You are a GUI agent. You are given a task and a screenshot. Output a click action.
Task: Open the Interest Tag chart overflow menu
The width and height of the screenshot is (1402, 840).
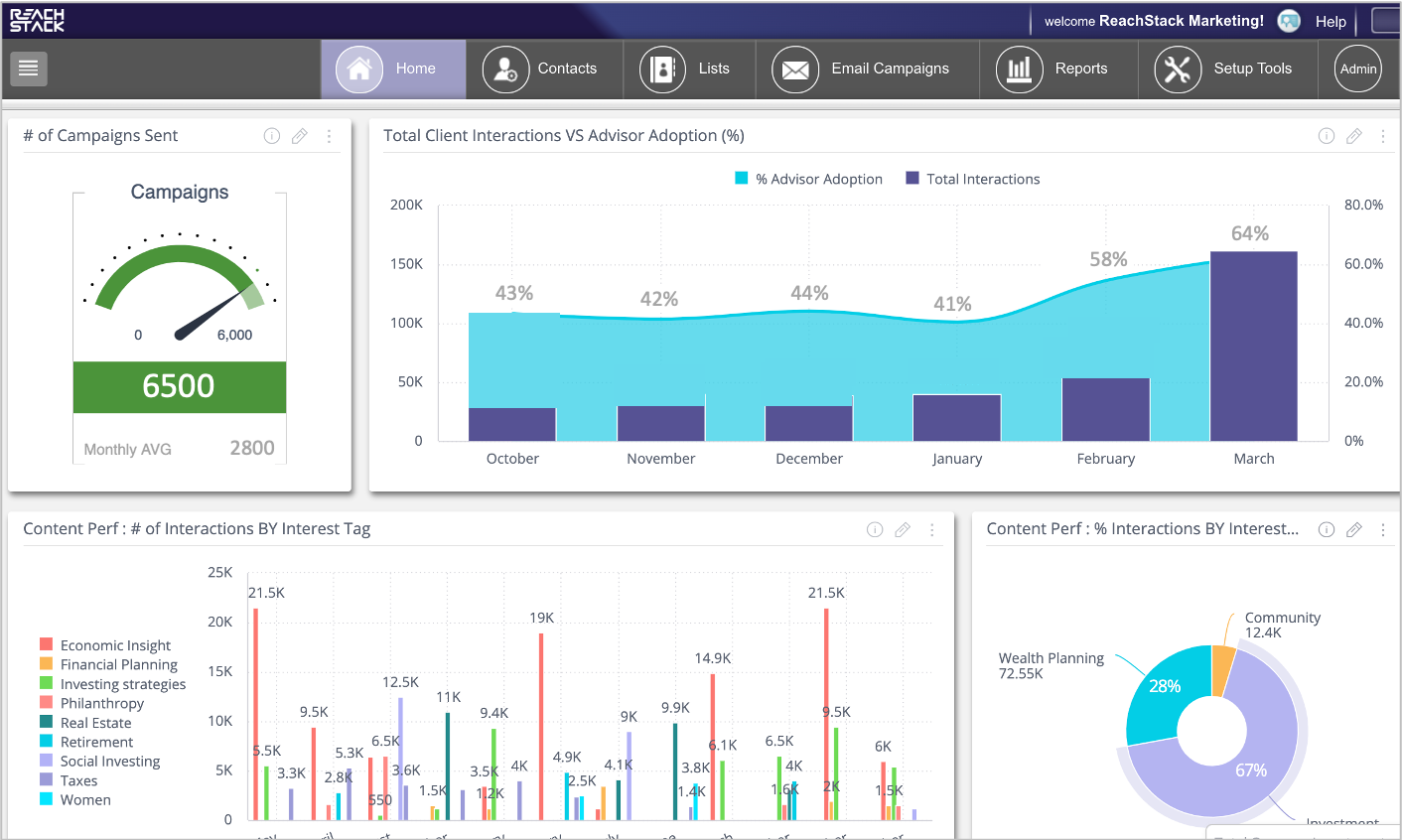tap(931, 531)
